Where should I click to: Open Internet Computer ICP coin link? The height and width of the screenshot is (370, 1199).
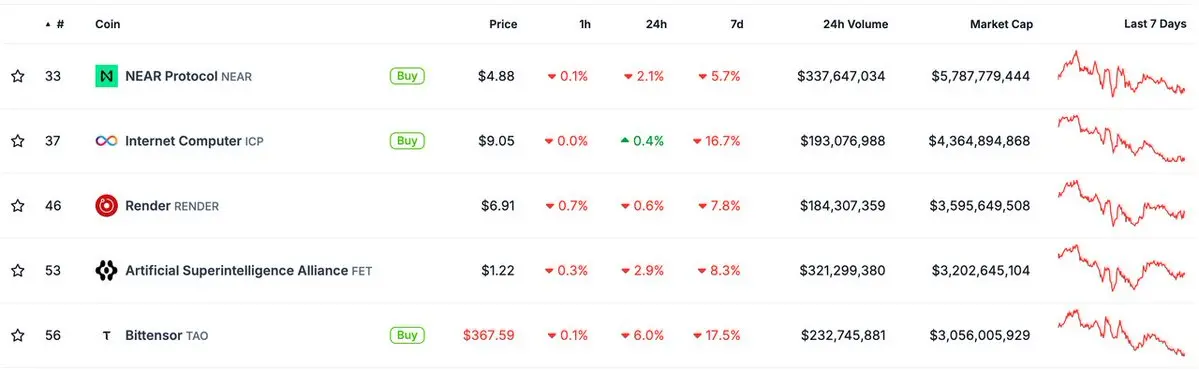(x=194, y=141)
